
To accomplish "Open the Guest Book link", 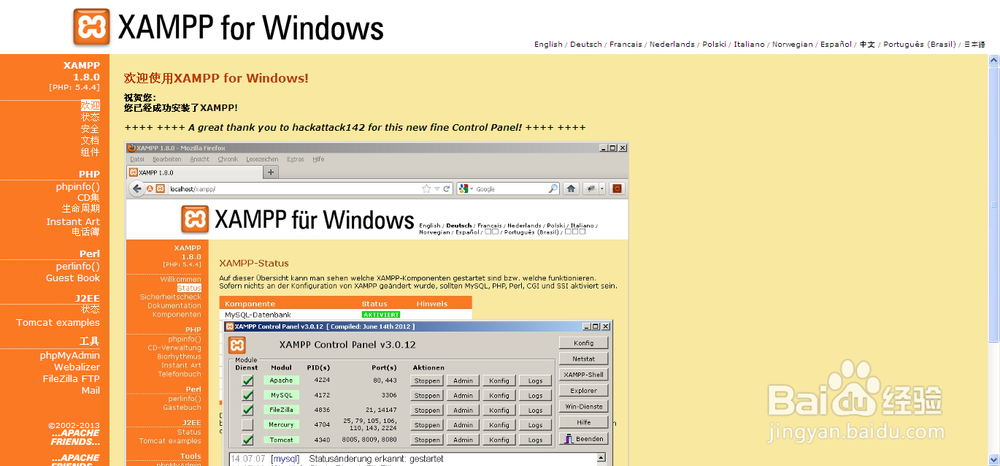I will click(x=73, y=278).
